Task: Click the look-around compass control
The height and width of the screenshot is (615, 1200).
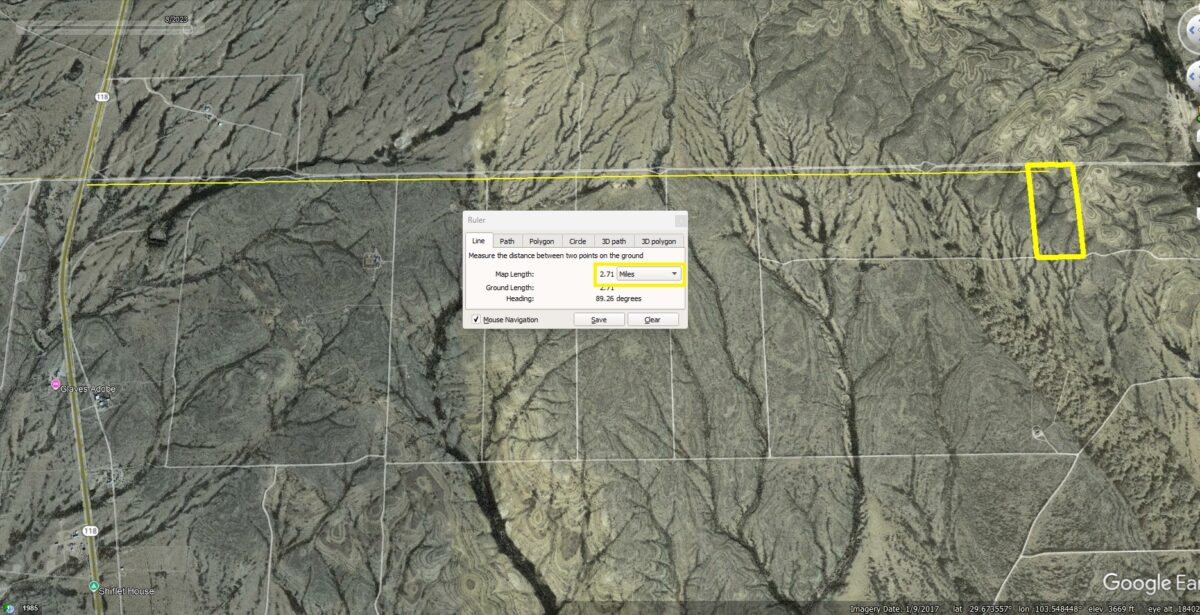Action: [1190, 30]
